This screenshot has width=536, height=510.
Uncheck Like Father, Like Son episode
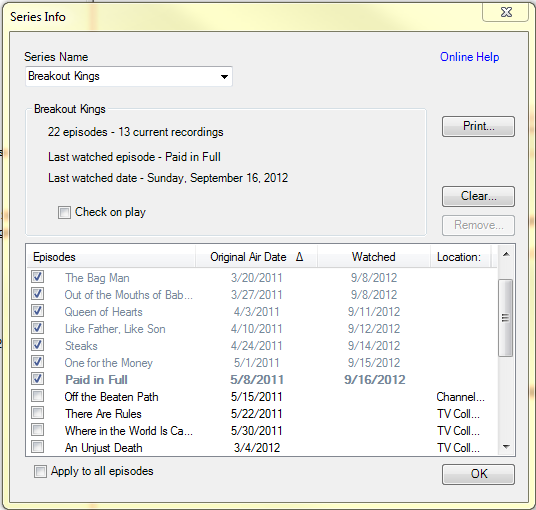pos(37,327)
